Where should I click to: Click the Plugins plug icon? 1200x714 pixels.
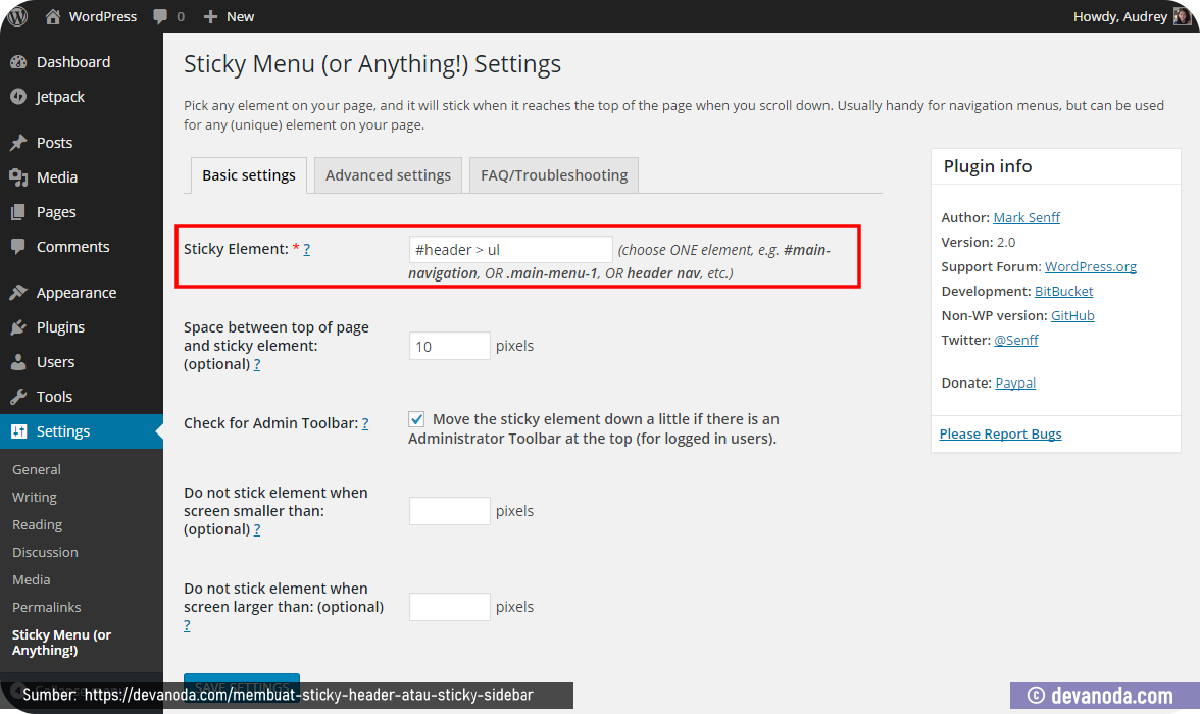[18, 328]
